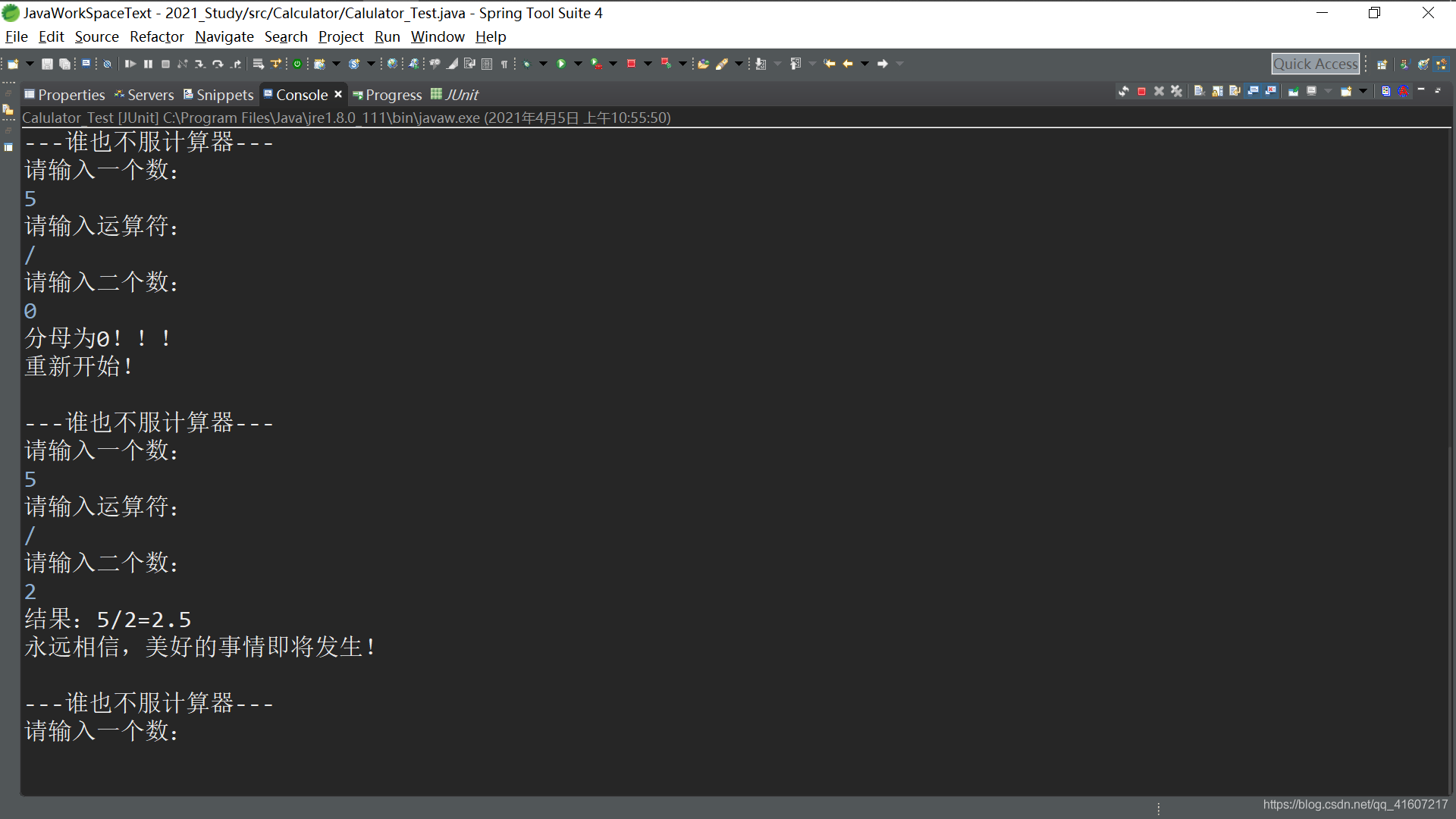Image resolution: width=1456 pixels, height=819 pixels.
Task: Switch to the Progress tab
Action: coord(387,95)
